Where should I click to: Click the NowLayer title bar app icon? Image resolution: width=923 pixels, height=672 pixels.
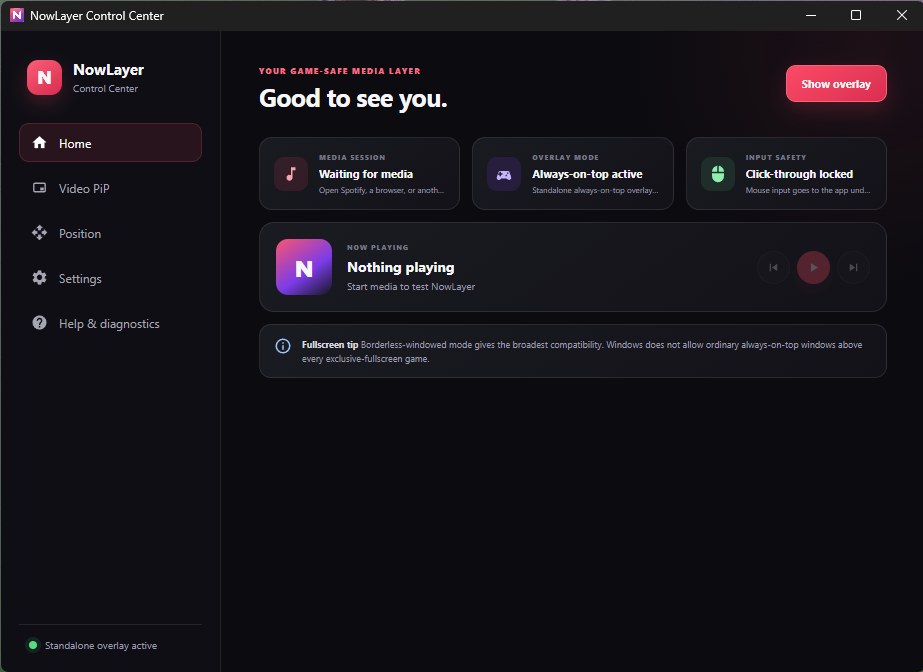click(x=16, y=15)
